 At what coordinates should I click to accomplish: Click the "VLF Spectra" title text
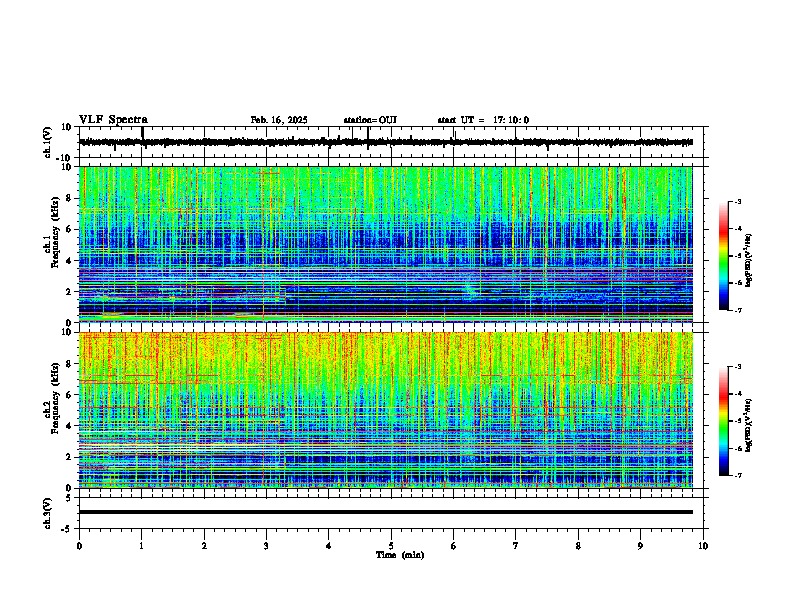[x=113, y=120]
